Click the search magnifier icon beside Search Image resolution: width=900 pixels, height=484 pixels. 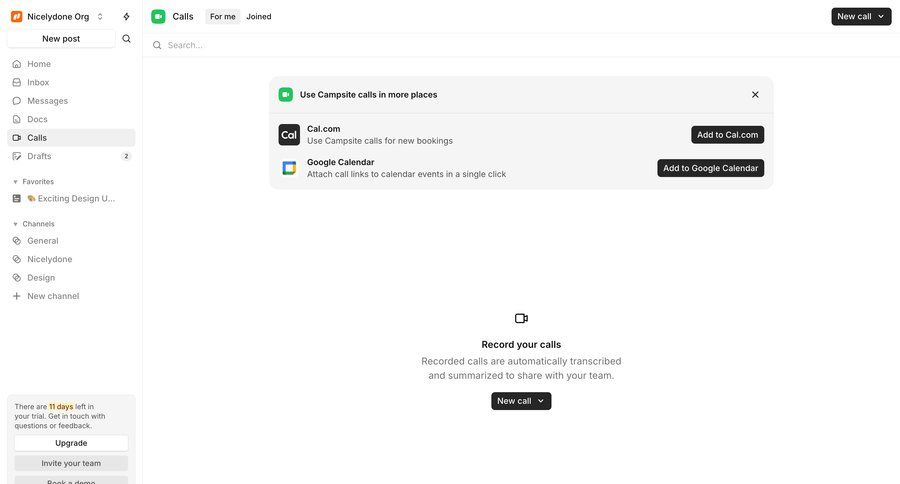pos(157,45)
